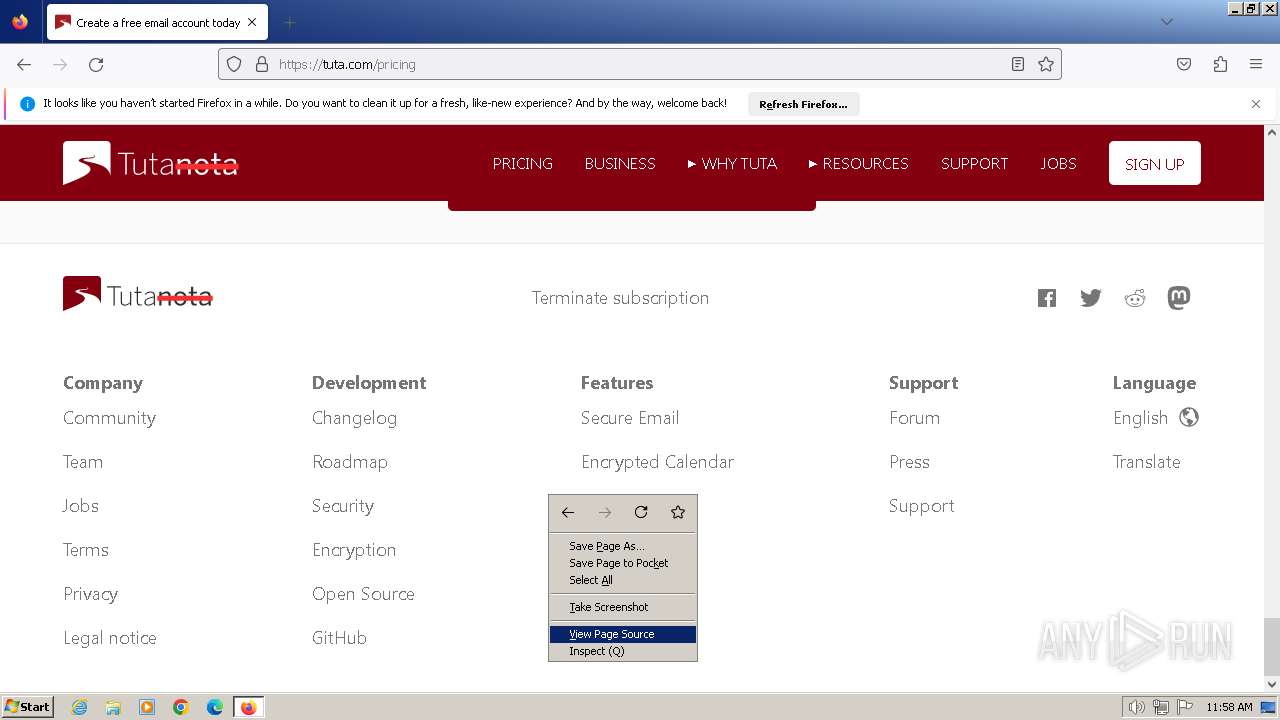
Task: Open the Press footer link
Action: (x=909, y=462)
